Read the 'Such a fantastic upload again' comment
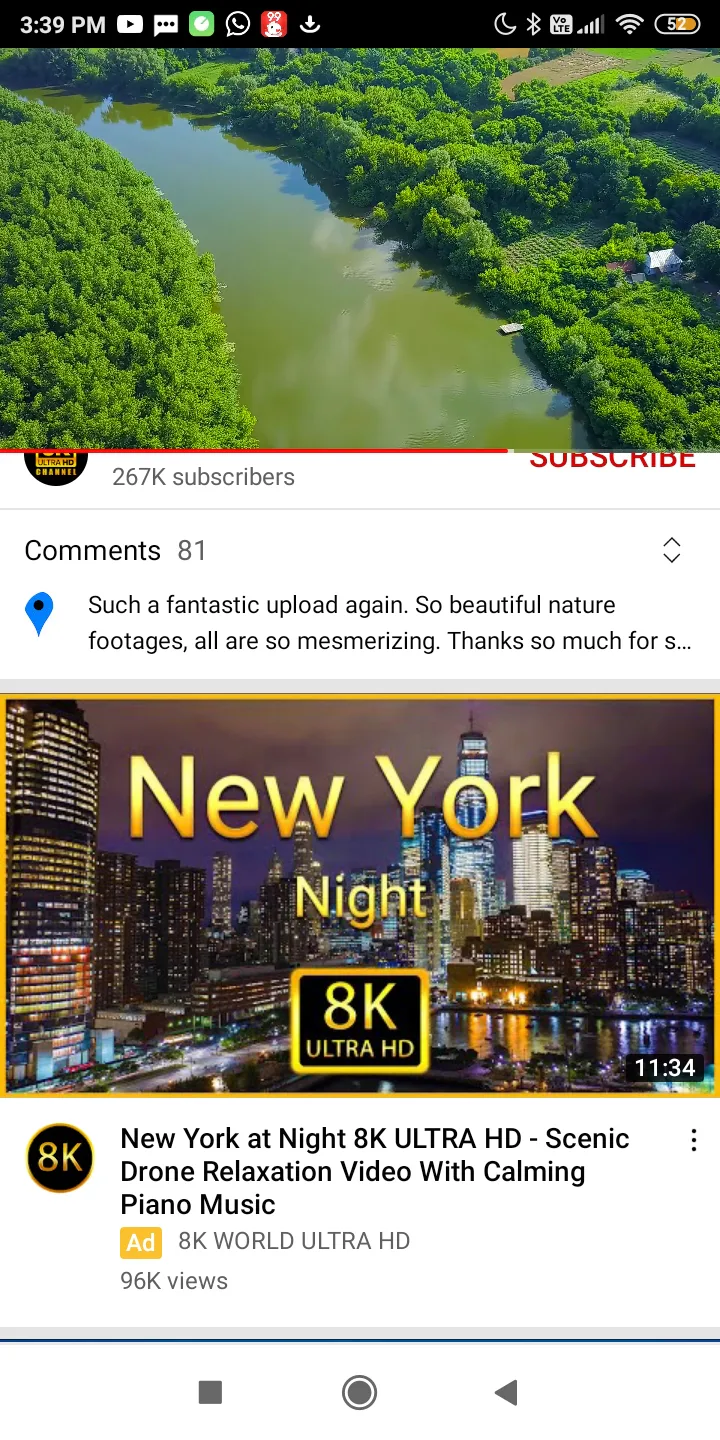 click(x=389, y=623)
